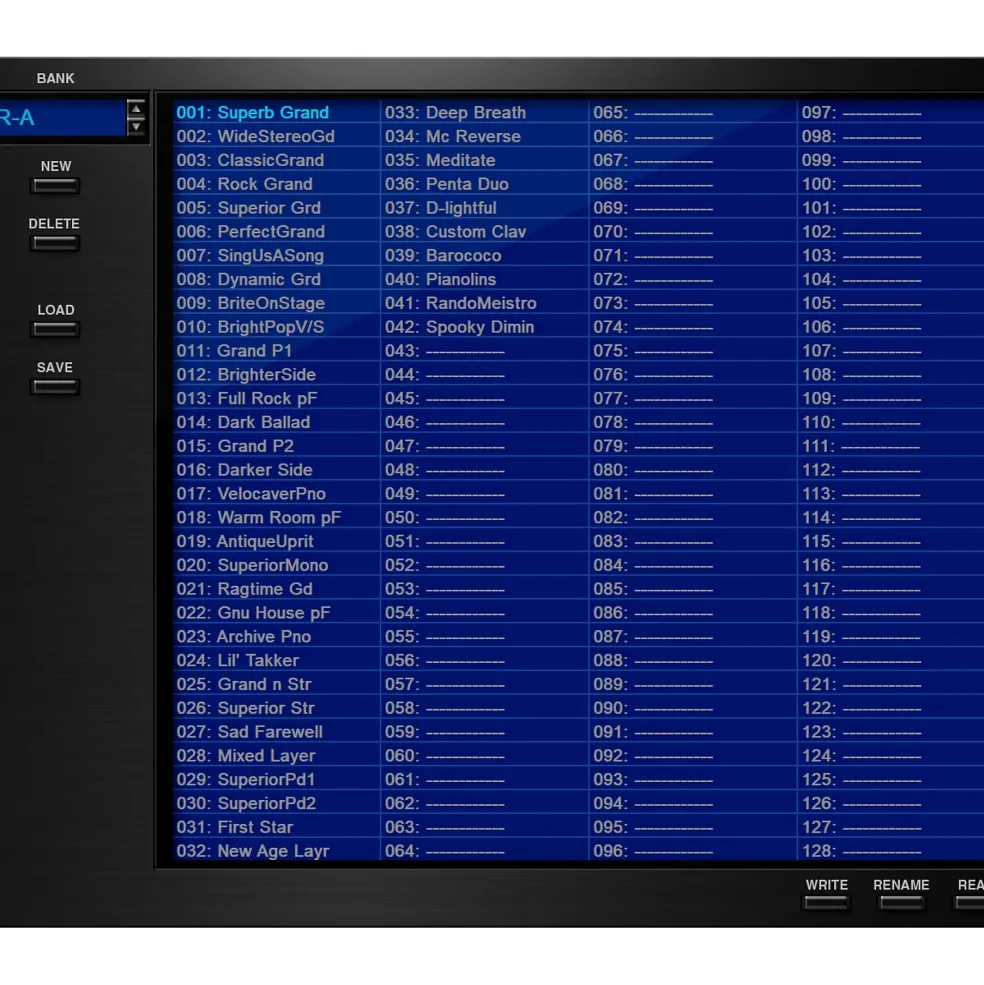Select patch 018: Warm Room pF

(x=276, y=518)
